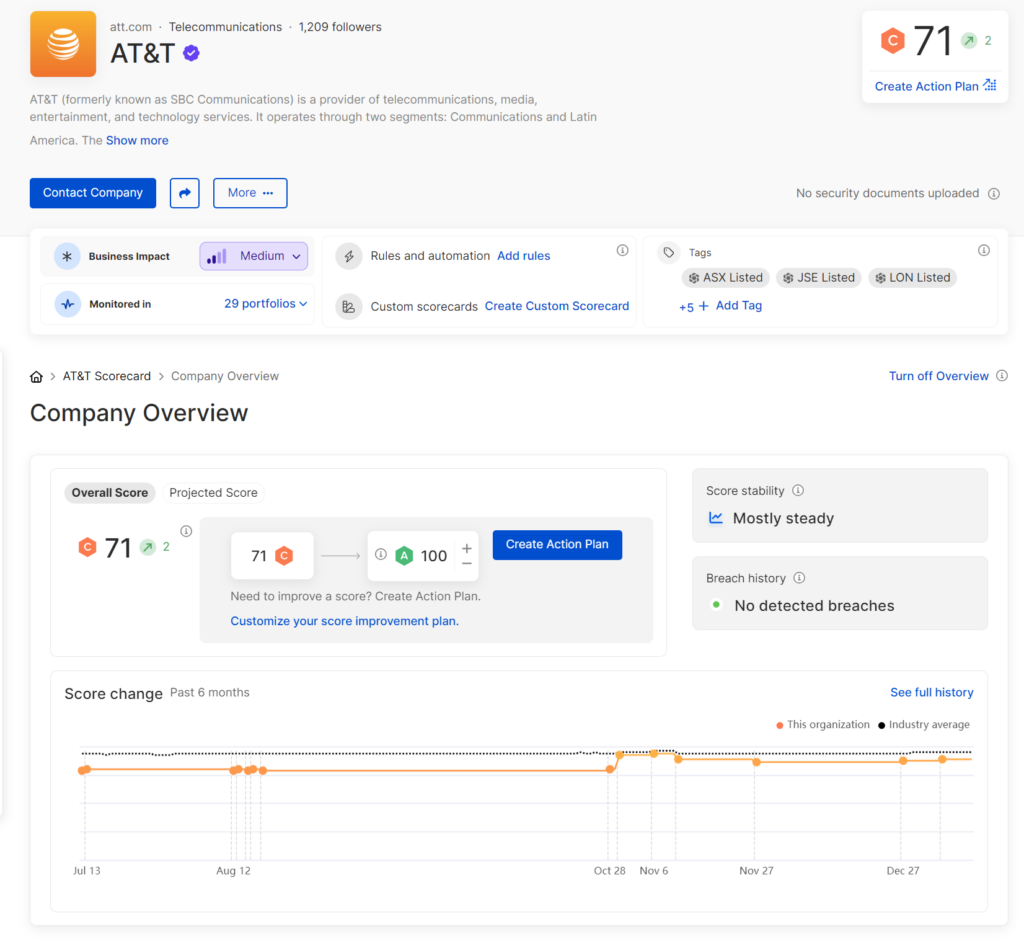Toggle This organization legend item

[823, 725]
